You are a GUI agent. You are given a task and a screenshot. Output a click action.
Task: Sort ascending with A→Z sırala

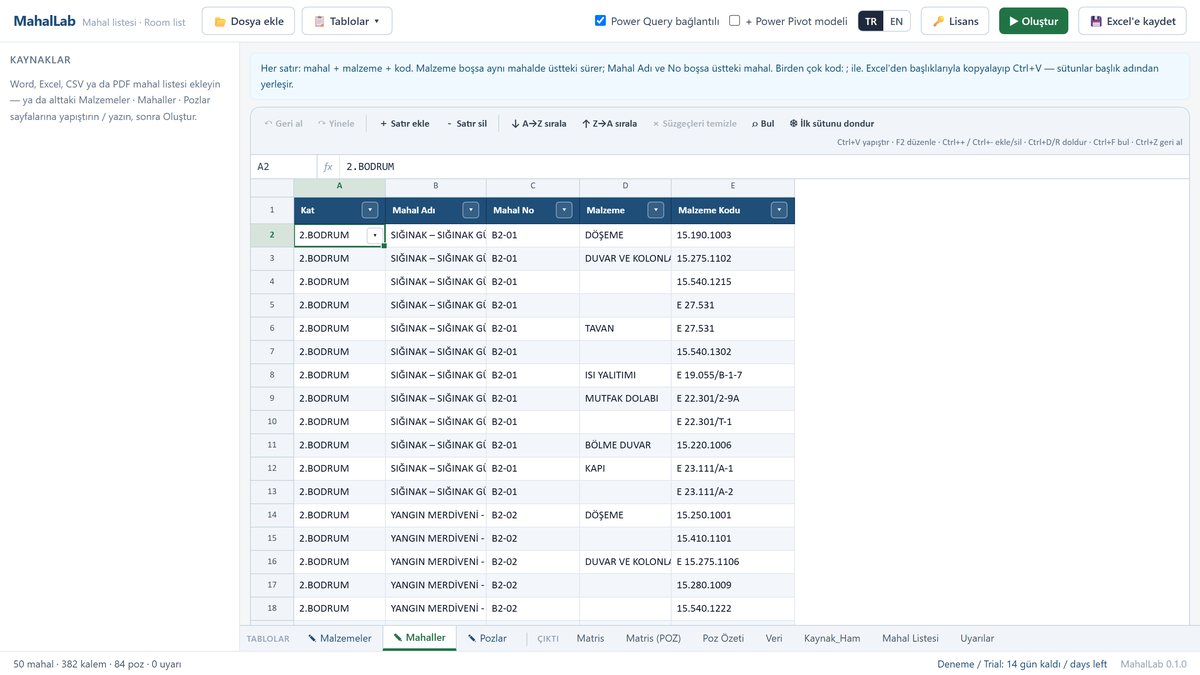click(x=538, y=124)
